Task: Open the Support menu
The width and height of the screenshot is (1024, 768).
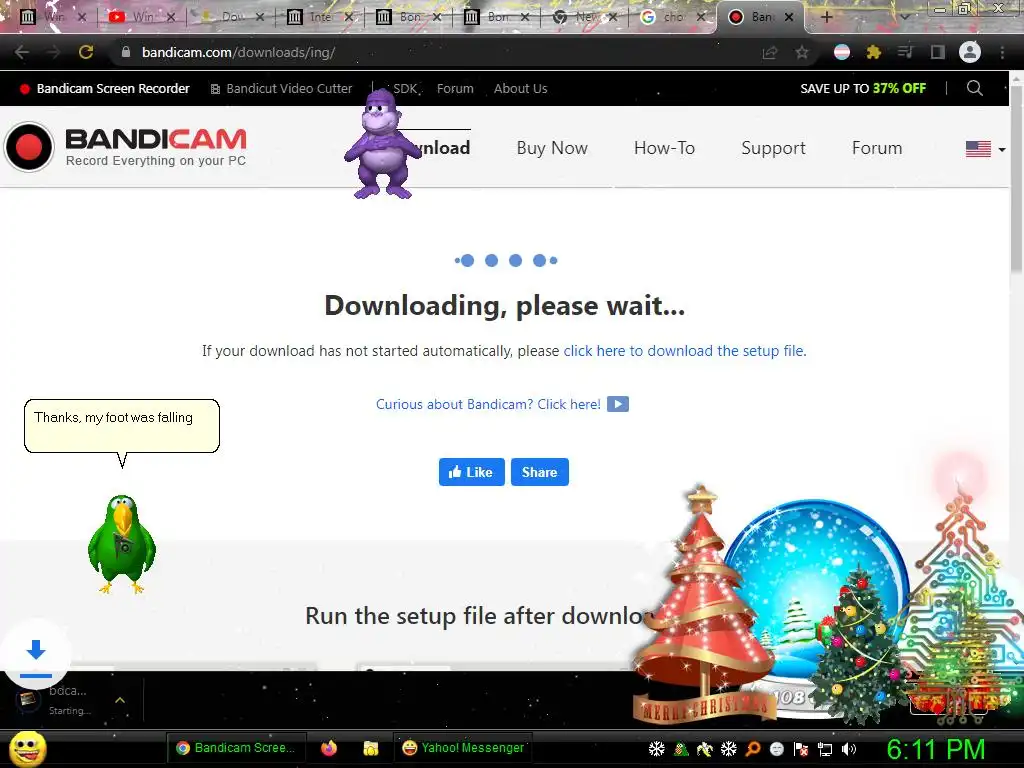Action: (773, 148)
